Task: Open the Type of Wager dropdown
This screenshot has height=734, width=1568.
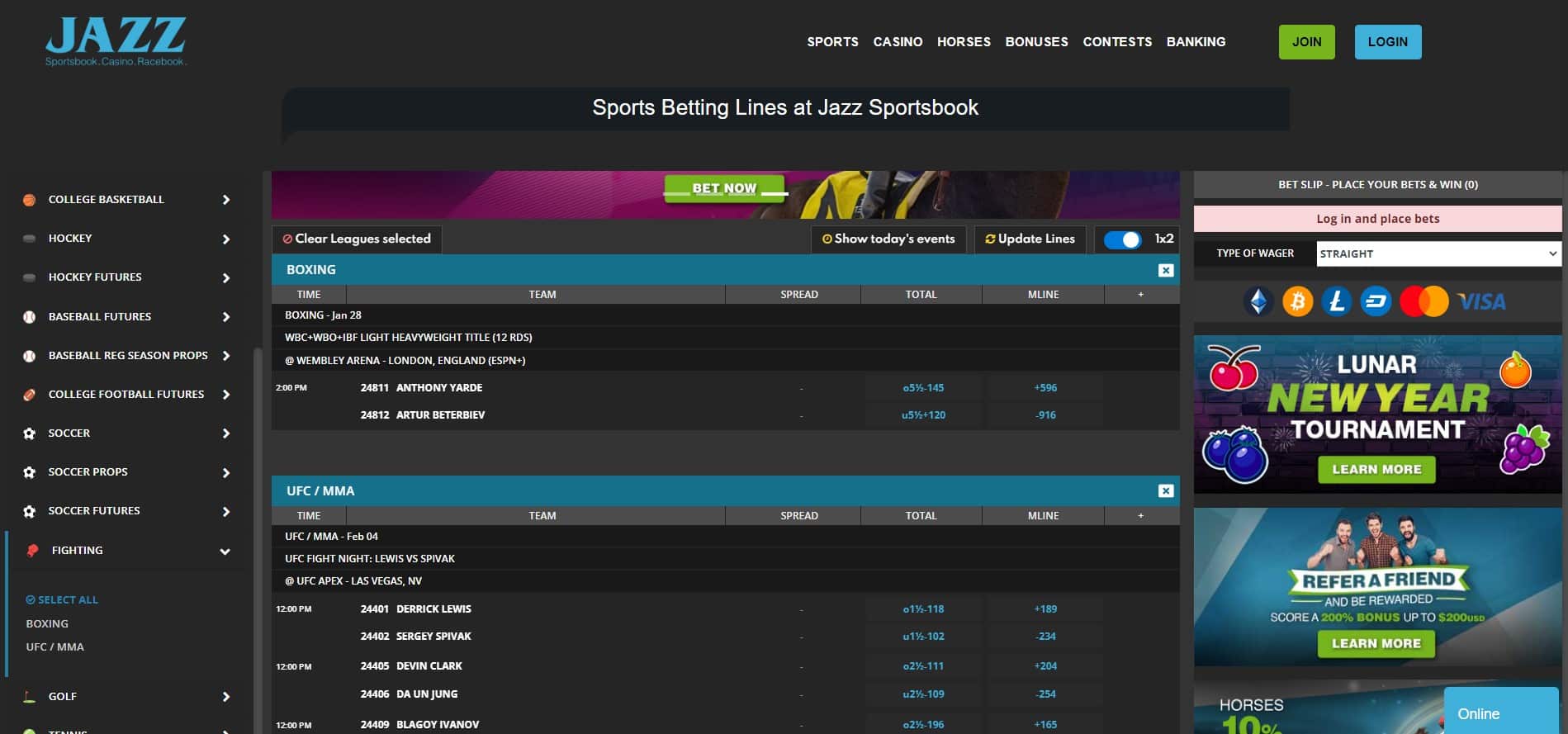Action: [x=1438, y=253]
